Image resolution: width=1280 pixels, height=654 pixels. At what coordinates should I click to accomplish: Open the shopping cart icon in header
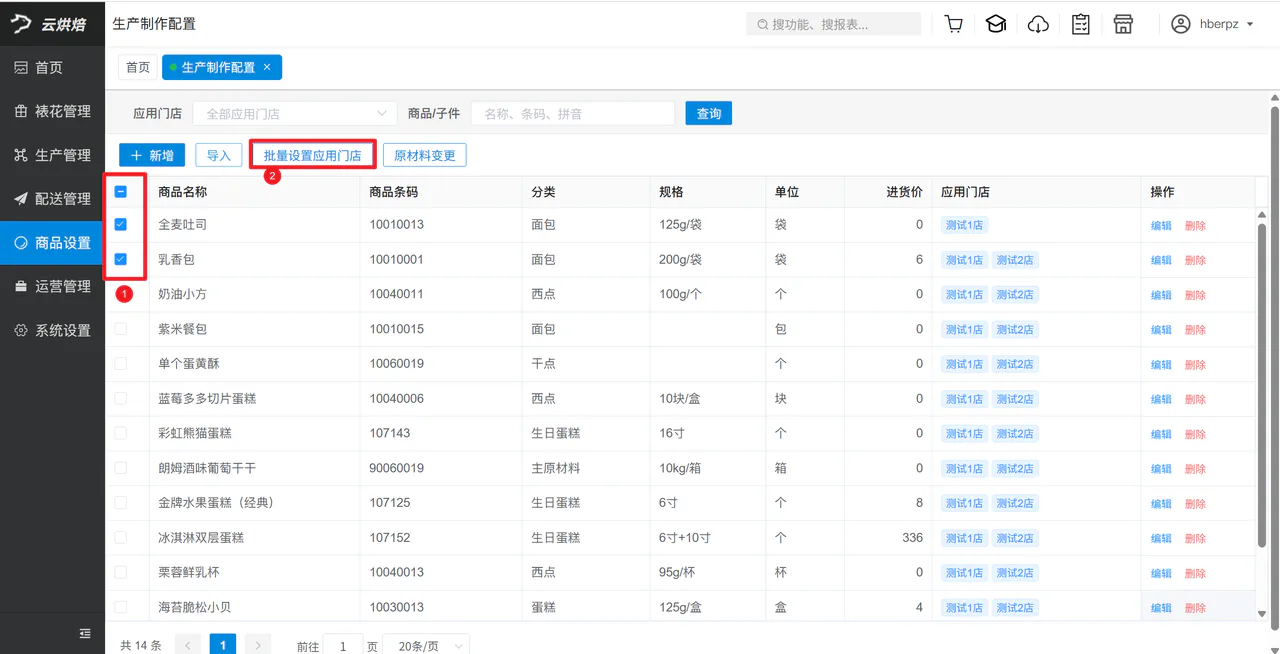click(x=954, y=24)
